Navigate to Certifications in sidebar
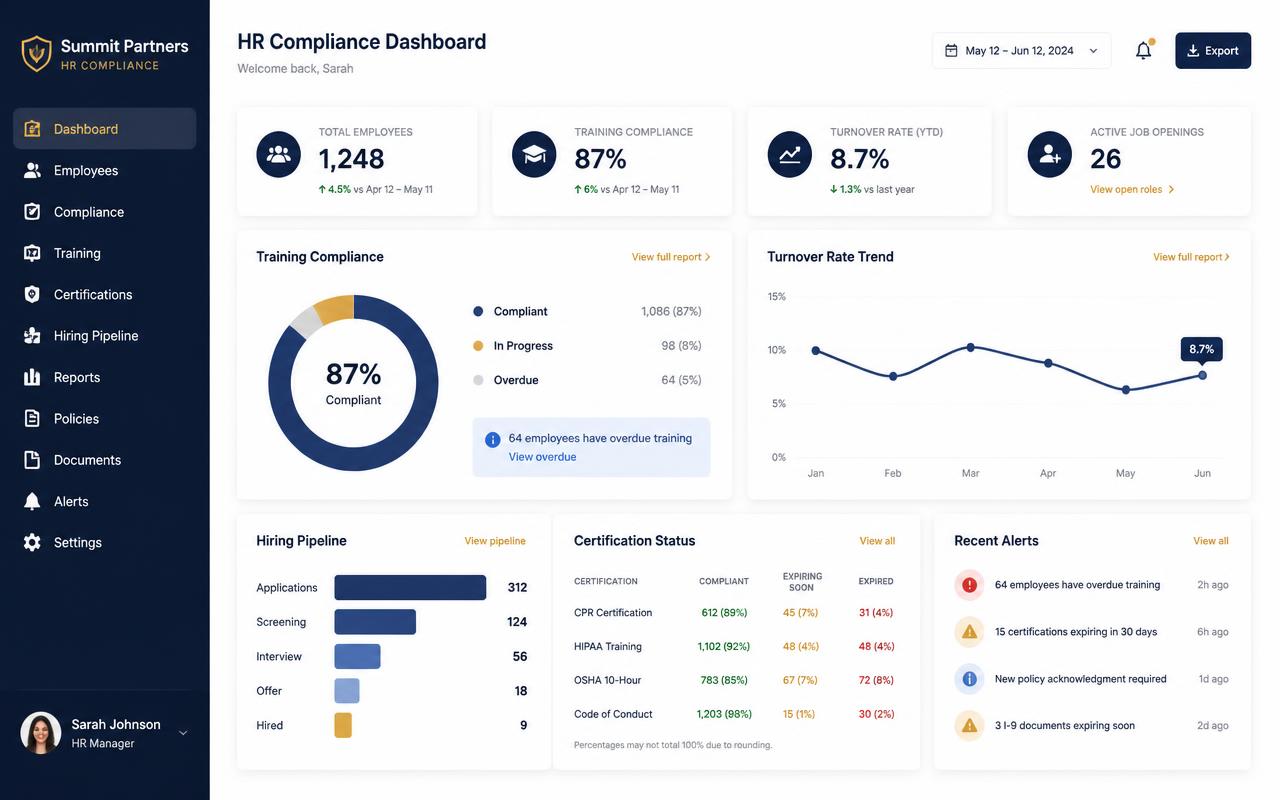This screenshot has width=1280, height=800. click(104, 294)
